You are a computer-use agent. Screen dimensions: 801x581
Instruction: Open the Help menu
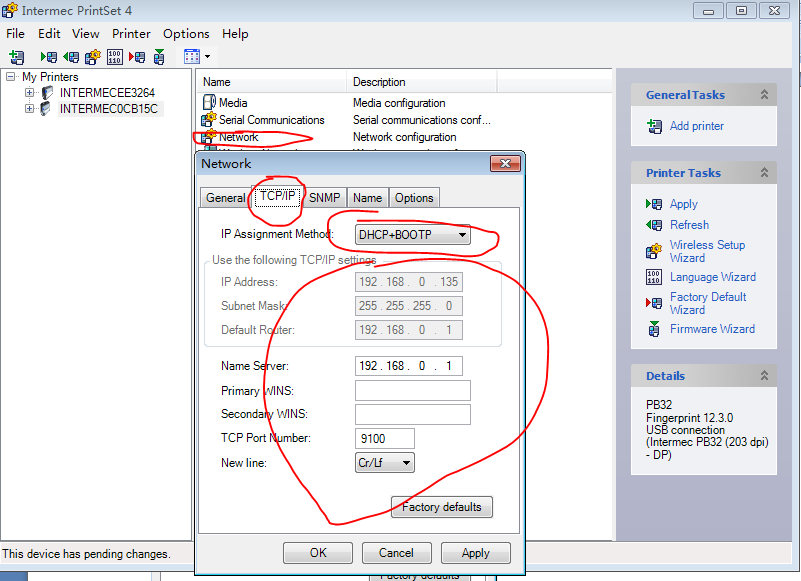coord(235,34)
